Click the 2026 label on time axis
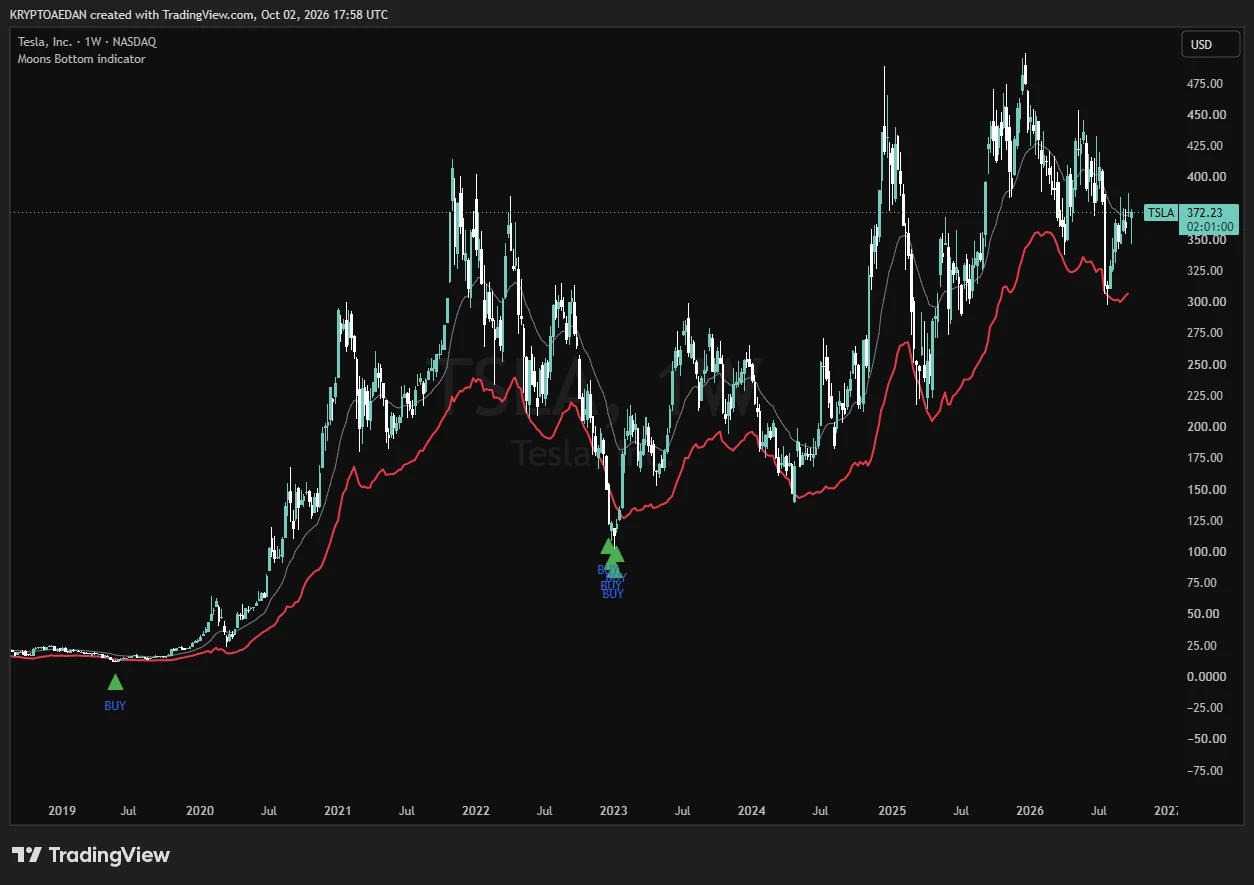The height and width of the screenshot is (885, 1254). click(1030, 811)
